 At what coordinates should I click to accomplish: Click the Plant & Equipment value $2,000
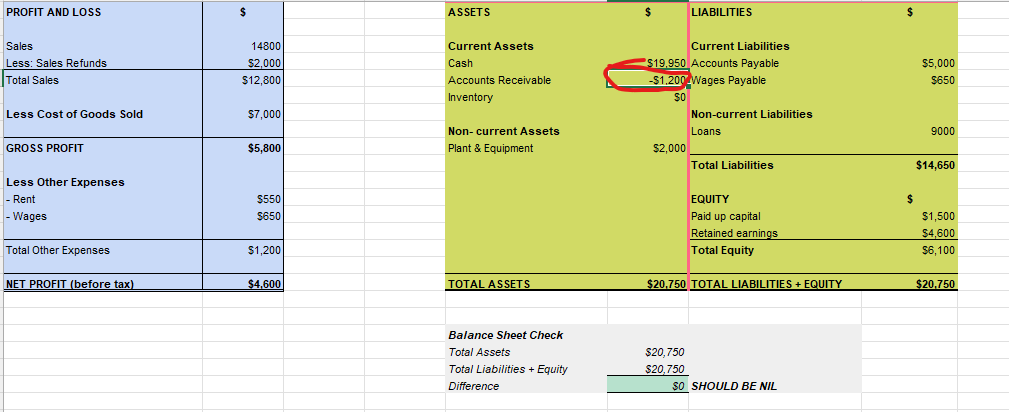[x=669, y=148]
